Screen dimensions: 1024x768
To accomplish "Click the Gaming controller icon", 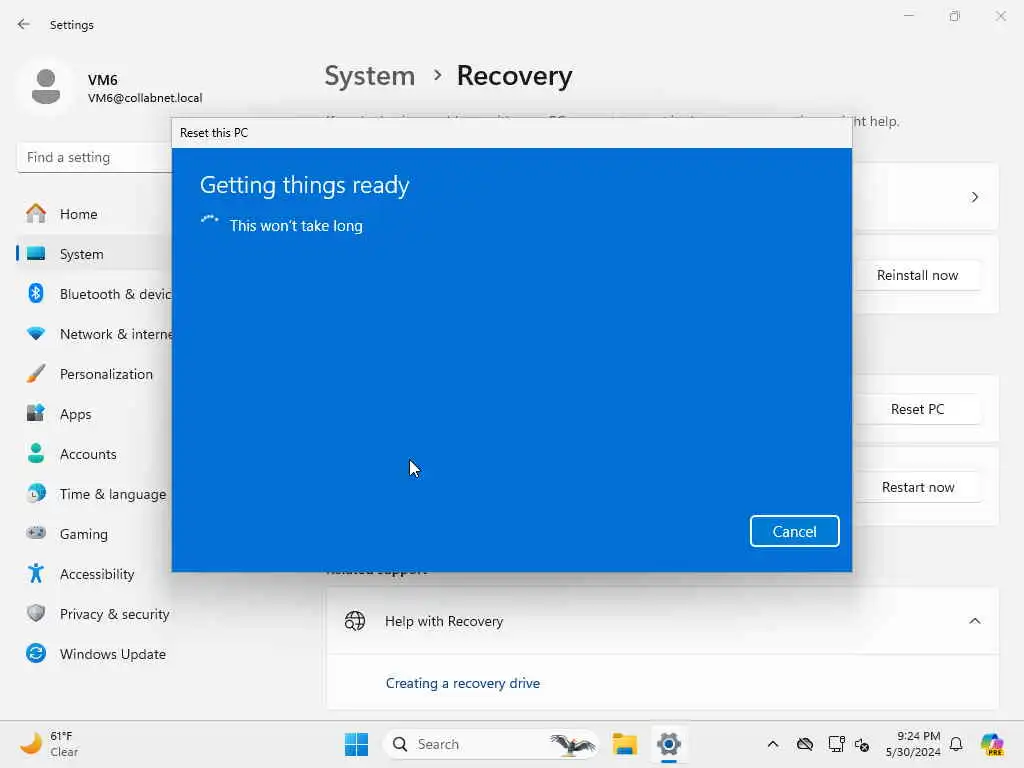I will [36, 533].
